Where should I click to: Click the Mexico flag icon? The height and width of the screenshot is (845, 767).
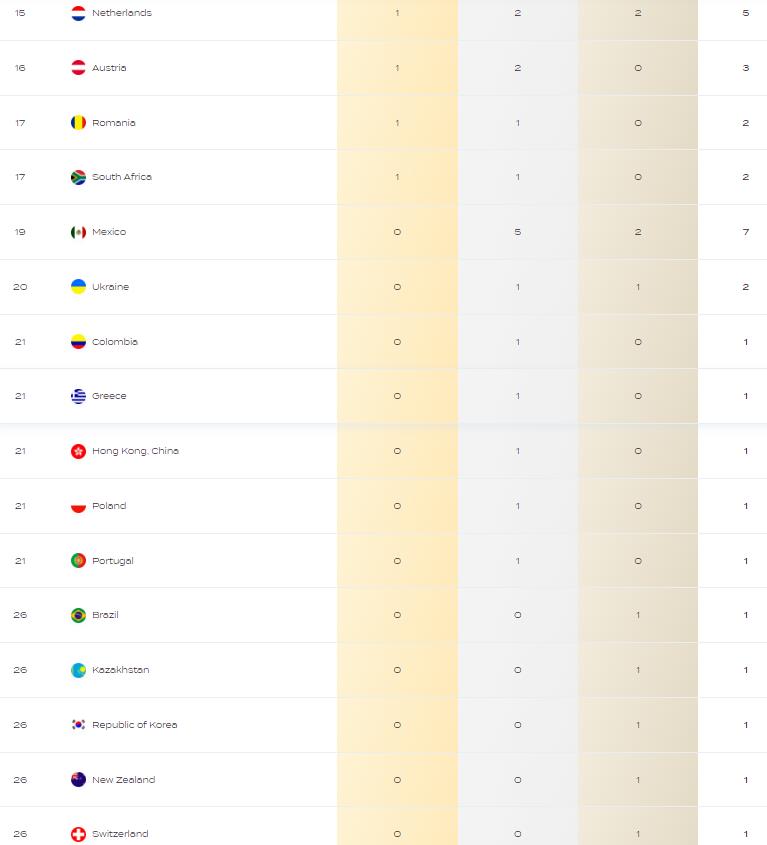pos(78,232)
